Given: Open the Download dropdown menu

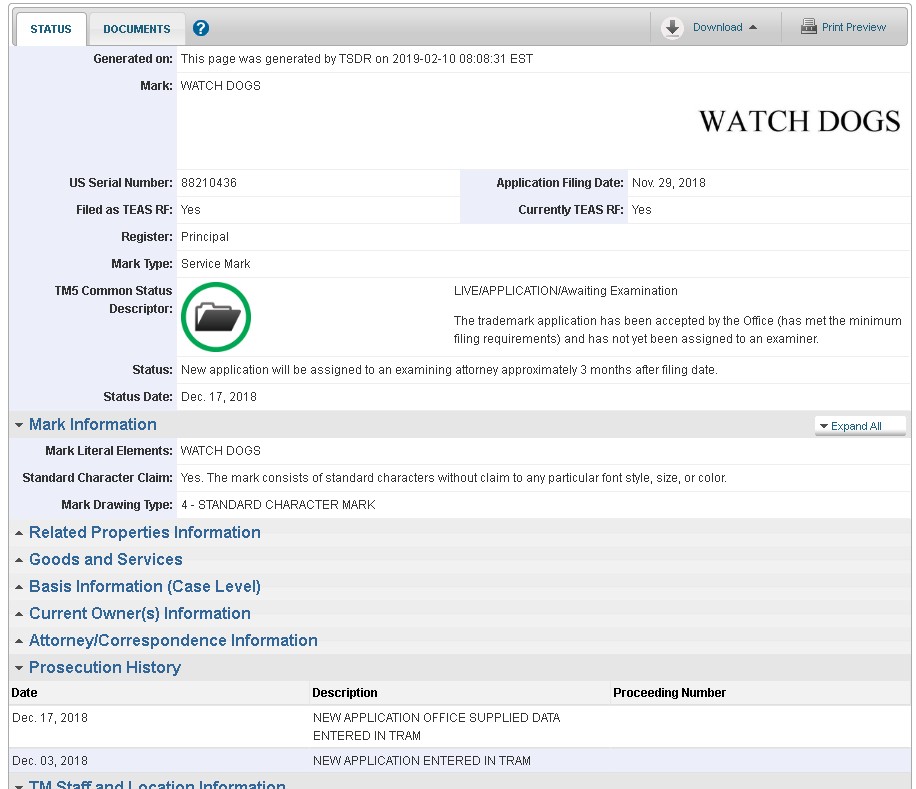Looking at the screenshot, I should coord(725,28).
